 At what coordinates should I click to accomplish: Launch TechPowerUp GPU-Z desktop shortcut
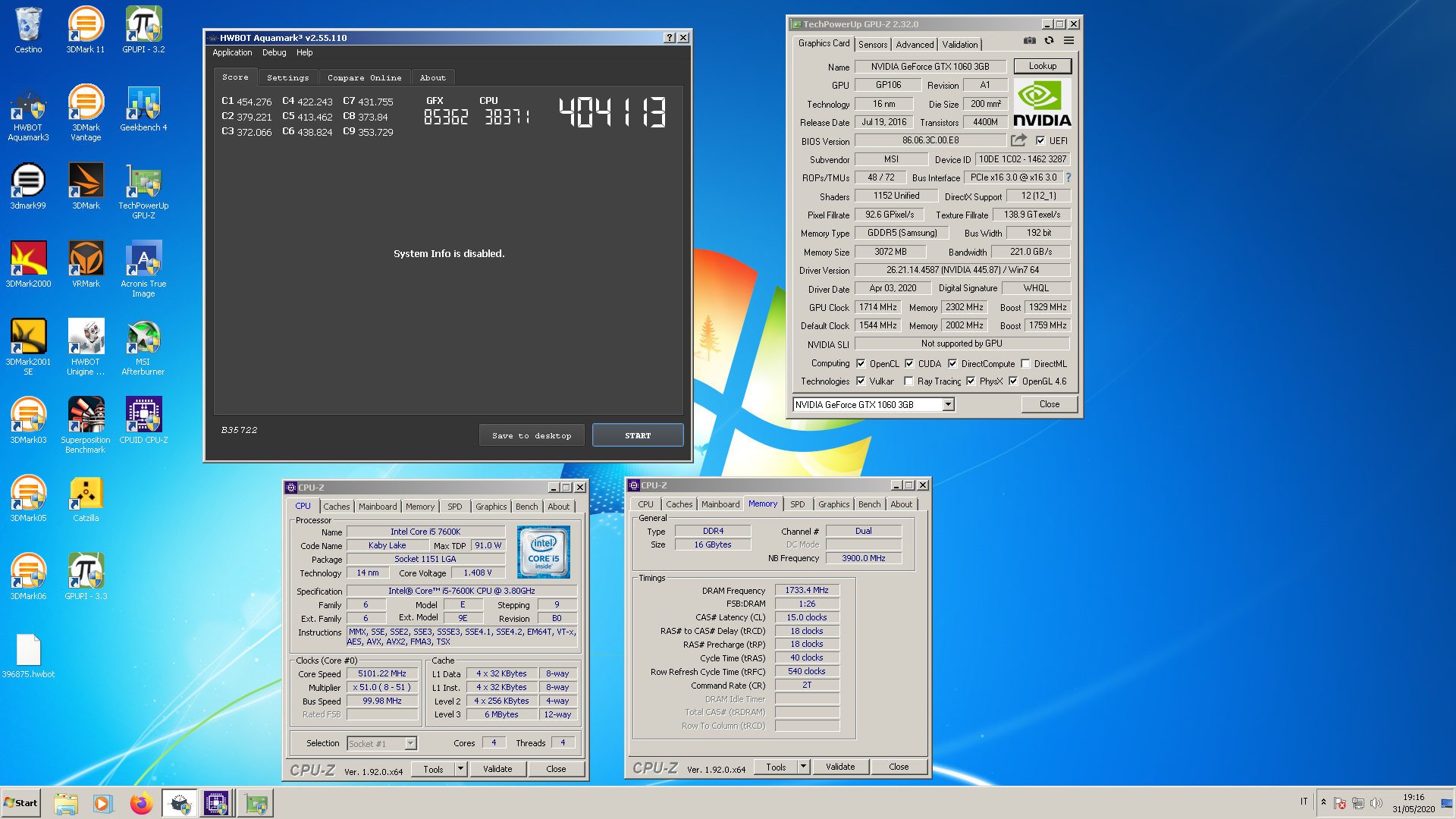coord(143,192)
